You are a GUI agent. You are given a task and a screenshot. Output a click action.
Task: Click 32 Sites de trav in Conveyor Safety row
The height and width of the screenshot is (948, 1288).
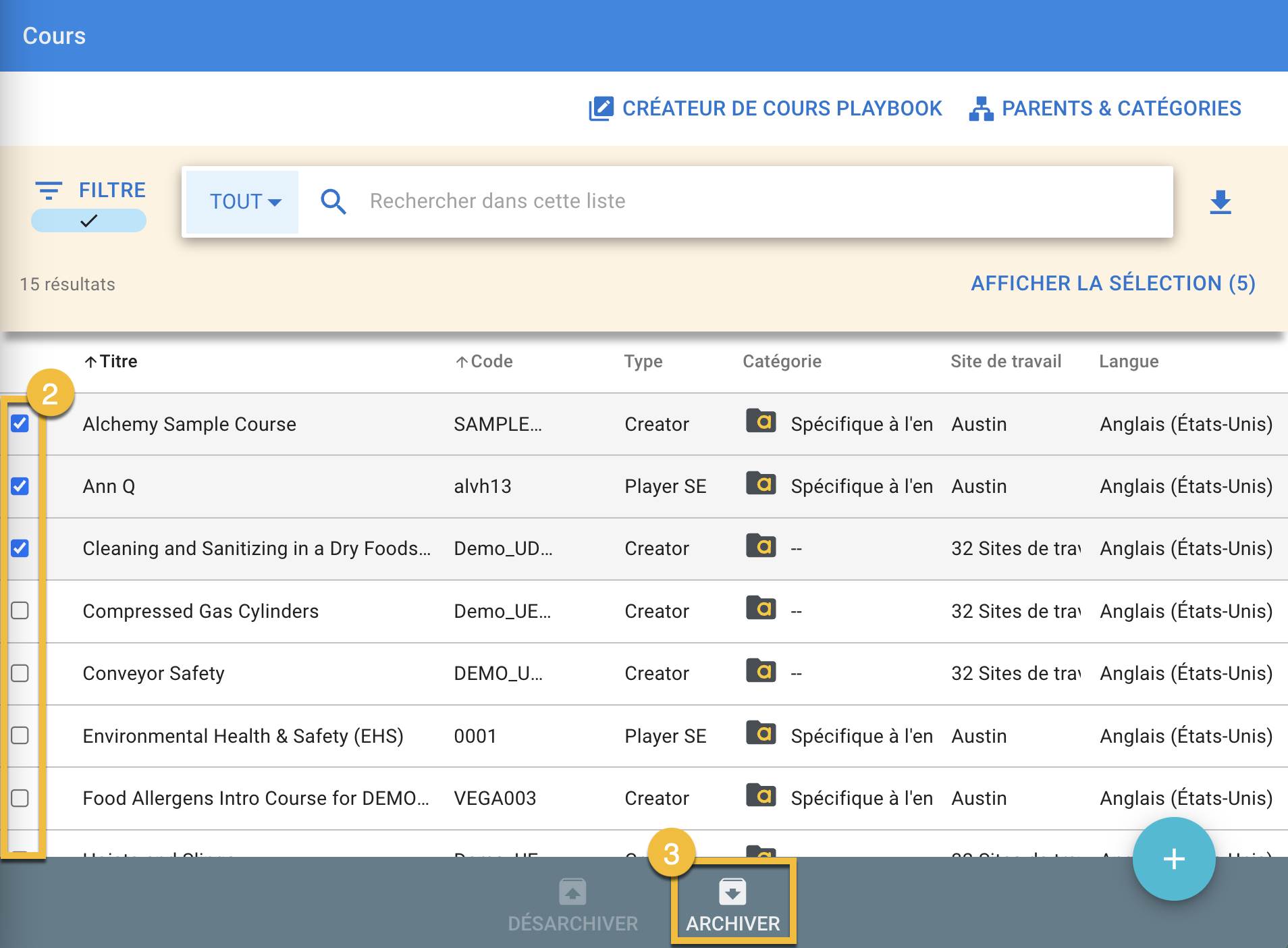point(1016,673)
